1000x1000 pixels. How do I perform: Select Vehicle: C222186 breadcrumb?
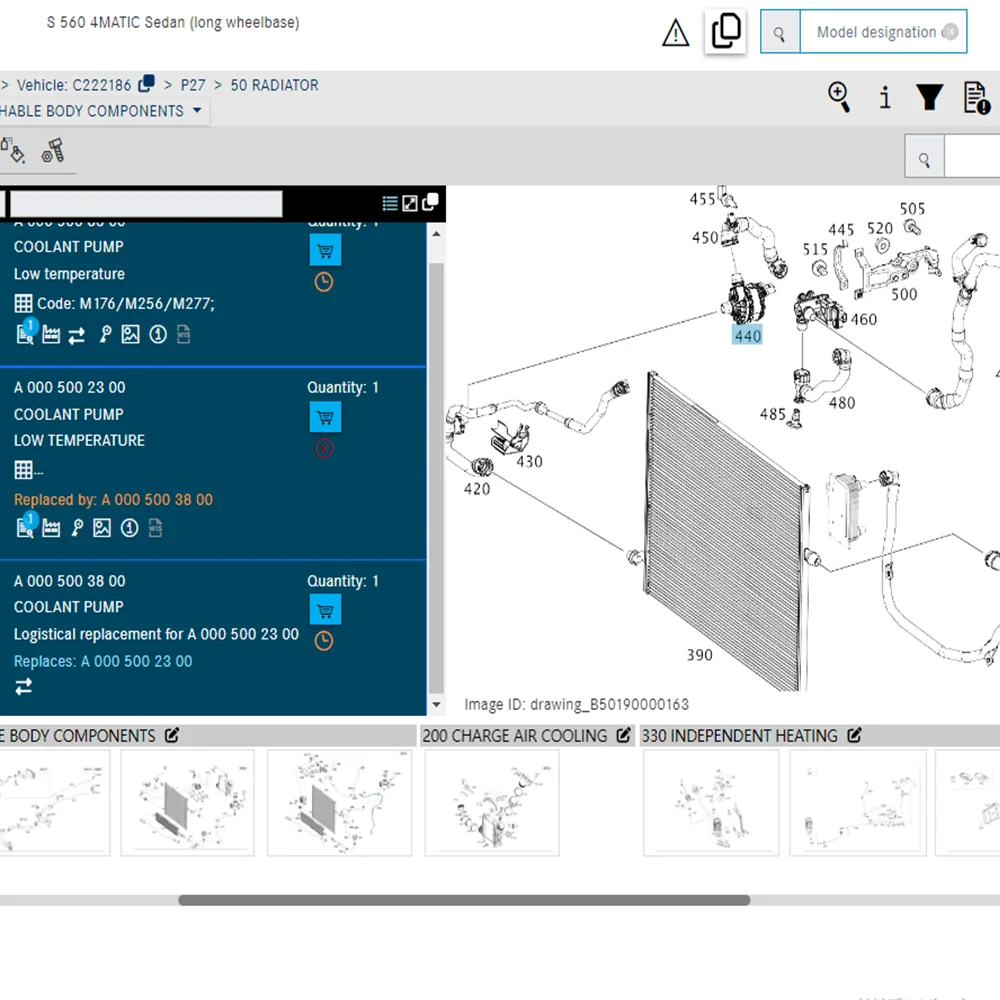pyautogui.click(x=73, y=85)
